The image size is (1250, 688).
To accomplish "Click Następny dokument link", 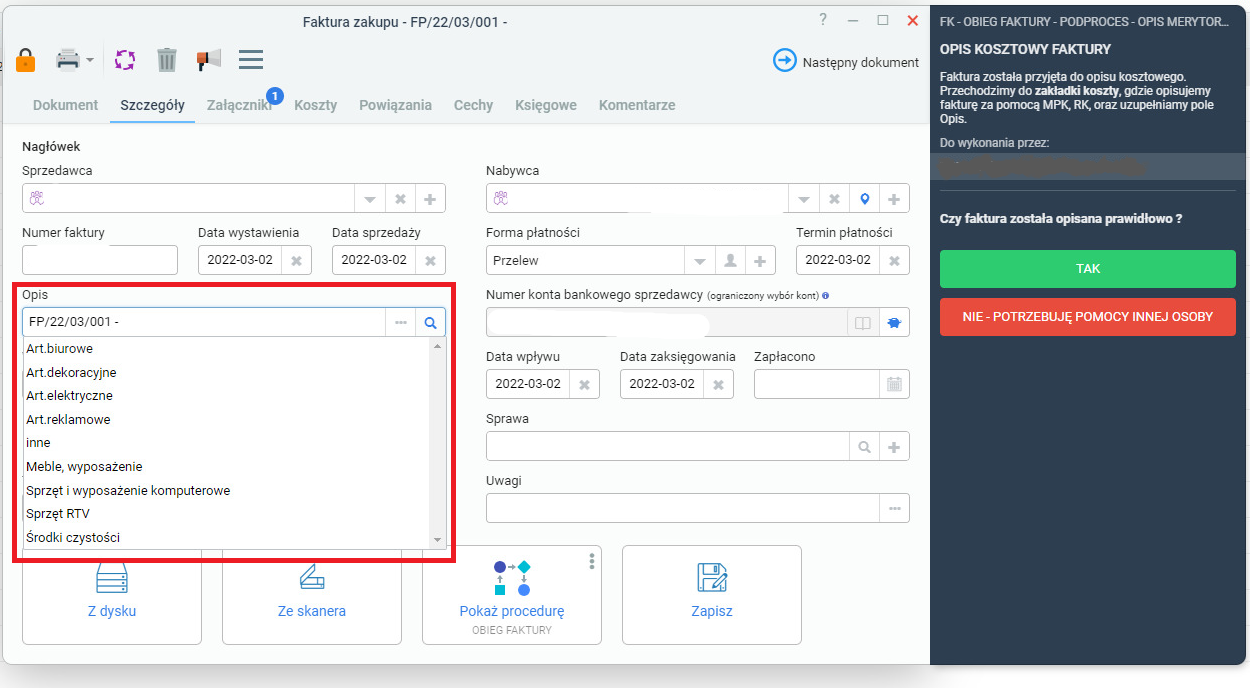I will [x=846, y=62].
